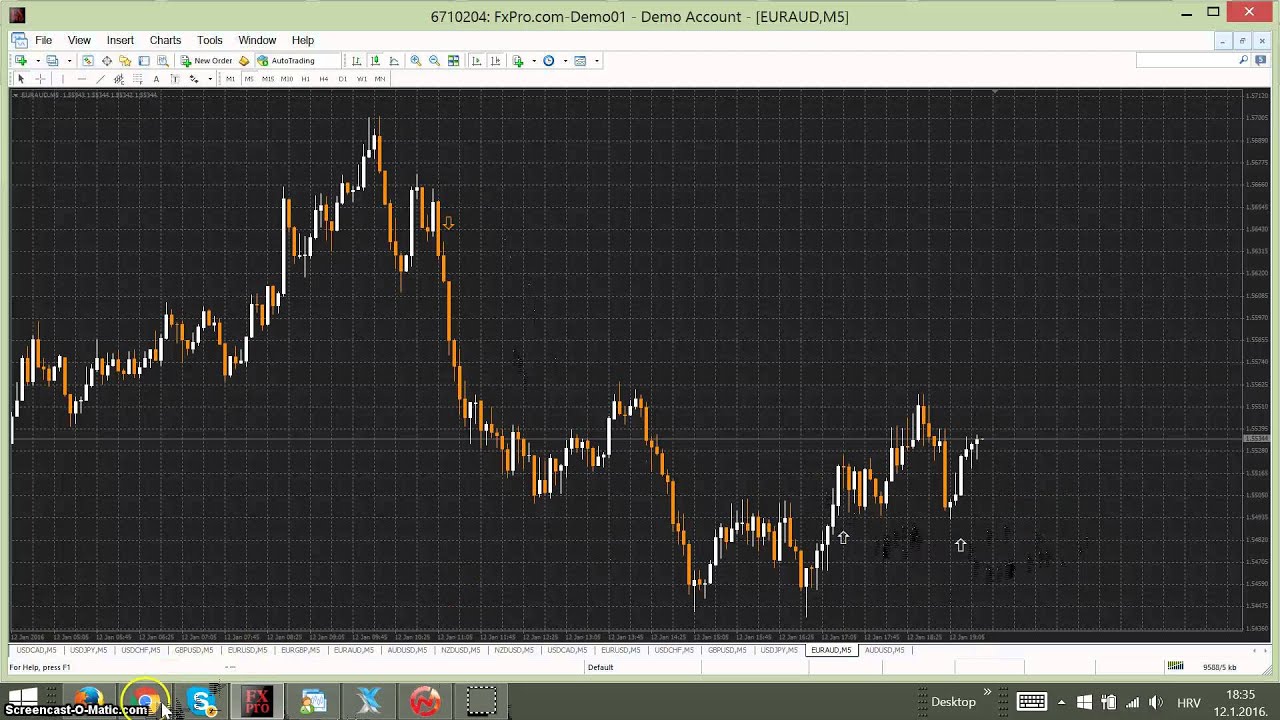
Task: Toggle the Market Watch window icon
Action: click(88, 61)
